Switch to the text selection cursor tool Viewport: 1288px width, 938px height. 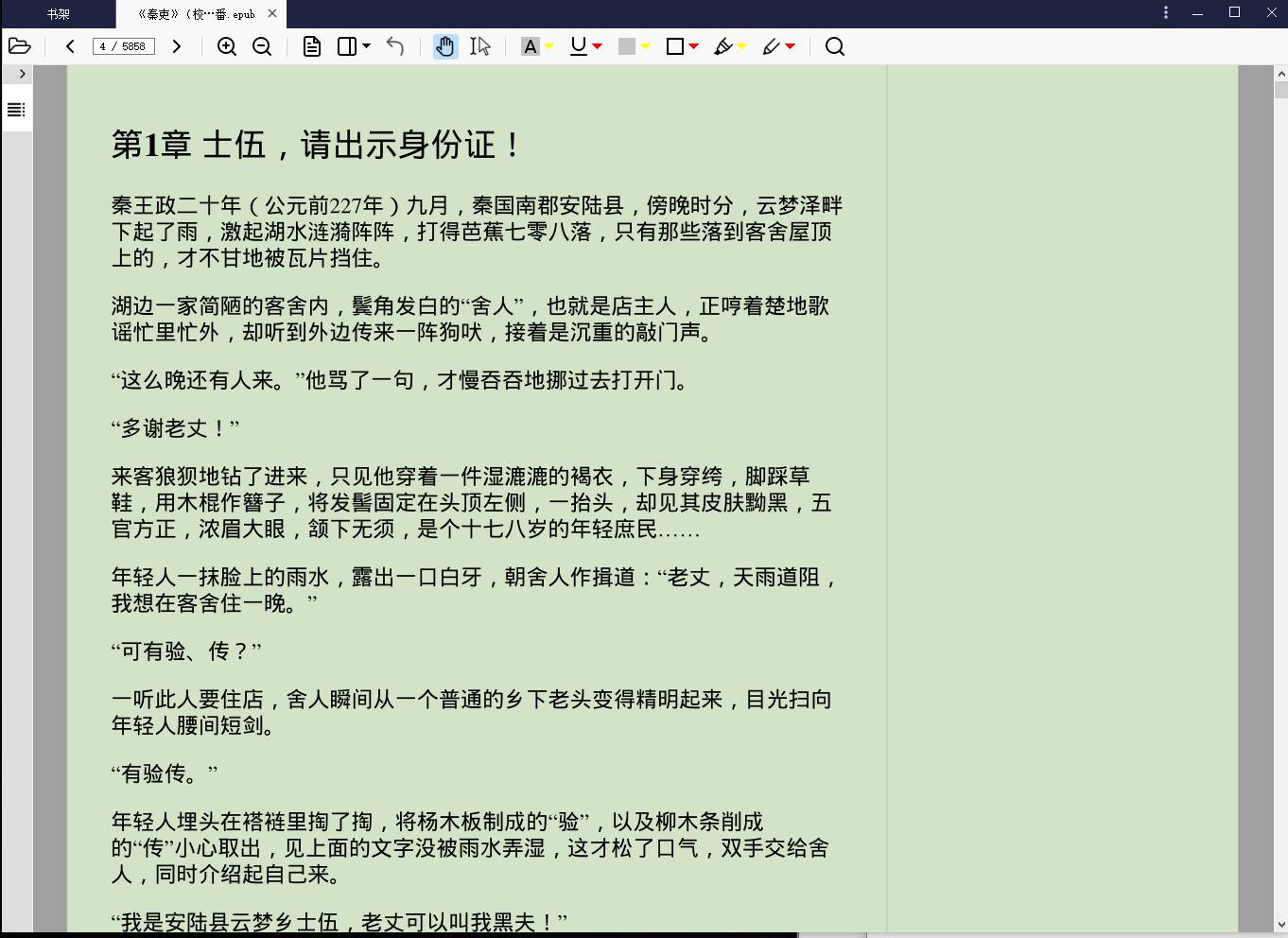[480, 46]
